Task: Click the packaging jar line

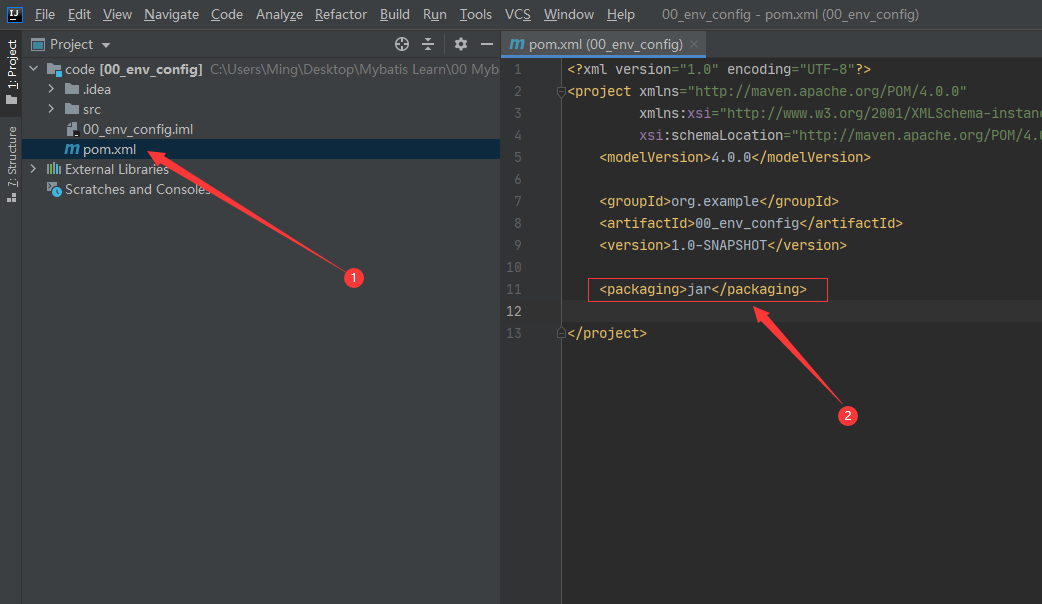Action: pos(703,289)
